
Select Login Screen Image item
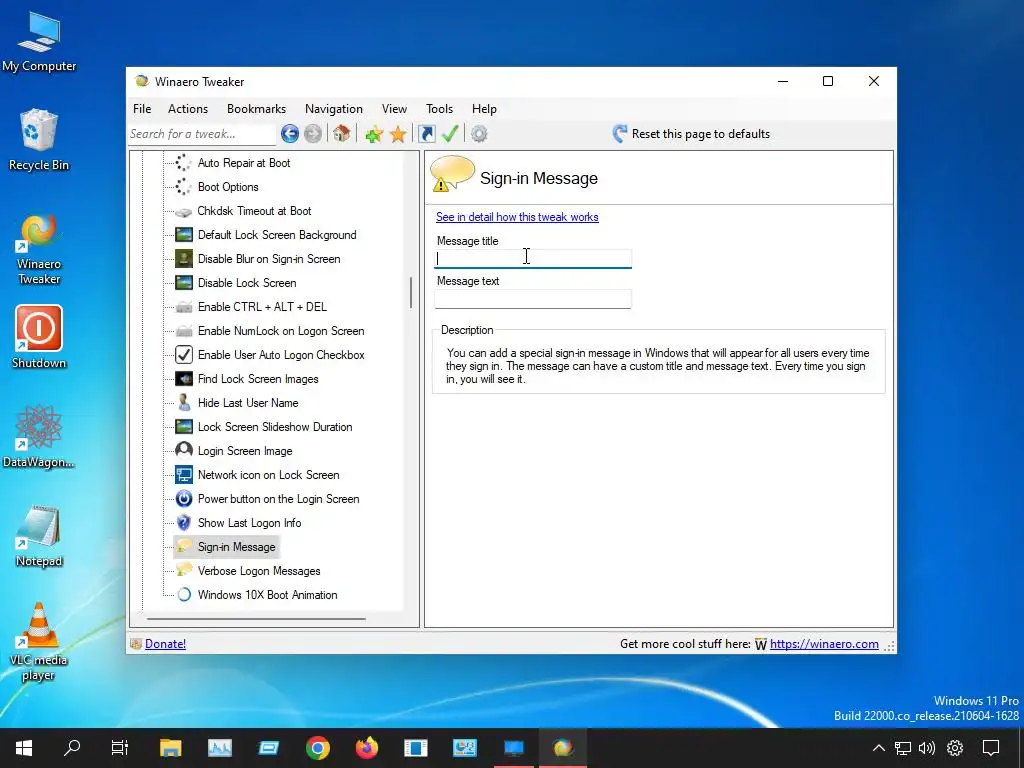(245, 451)
